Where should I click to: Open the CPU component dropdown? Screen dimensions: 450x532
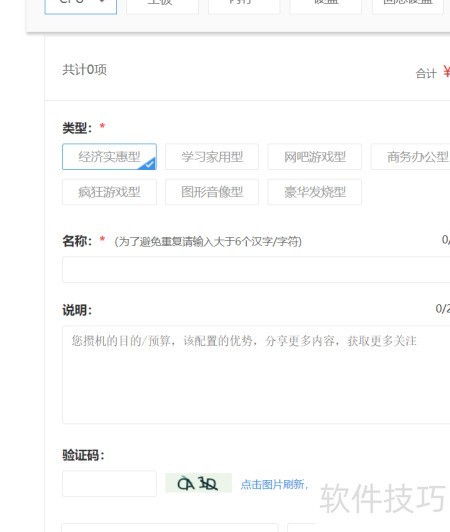[x=81, y=5]
